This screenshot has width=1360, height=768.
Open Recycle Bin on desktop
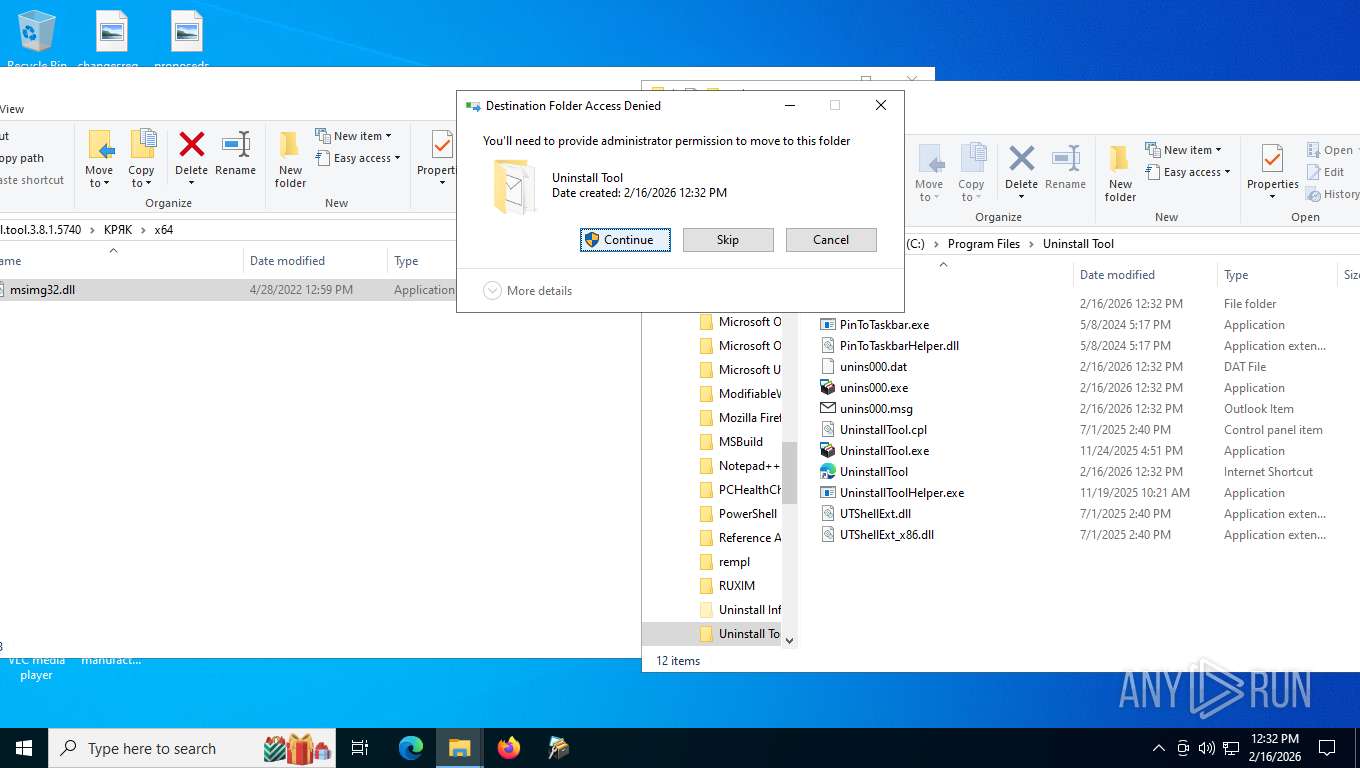[37, 38]
